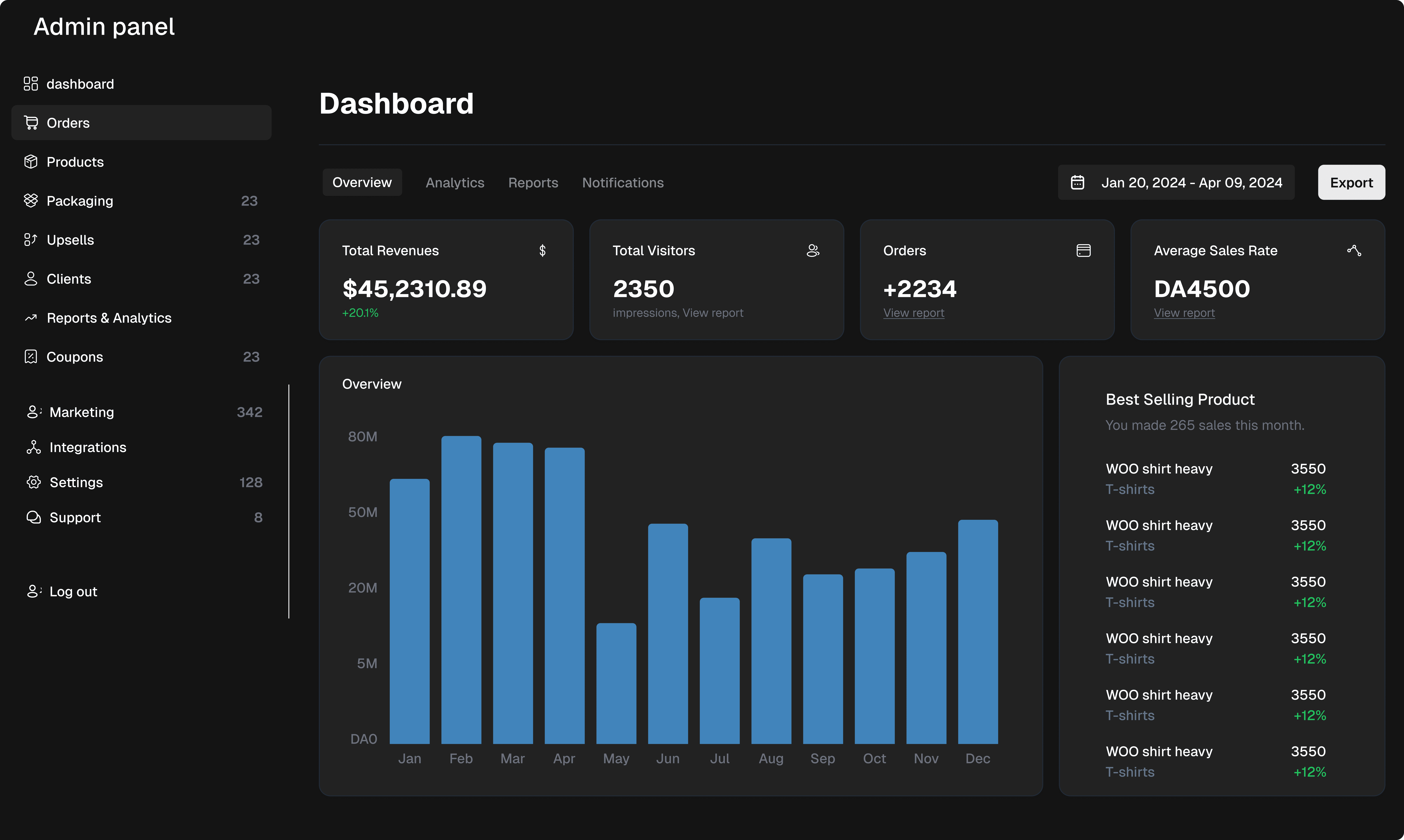The image size is (1404, 840).
Task: Click the Total Visitors users icon
Action: tap(813, 251)
